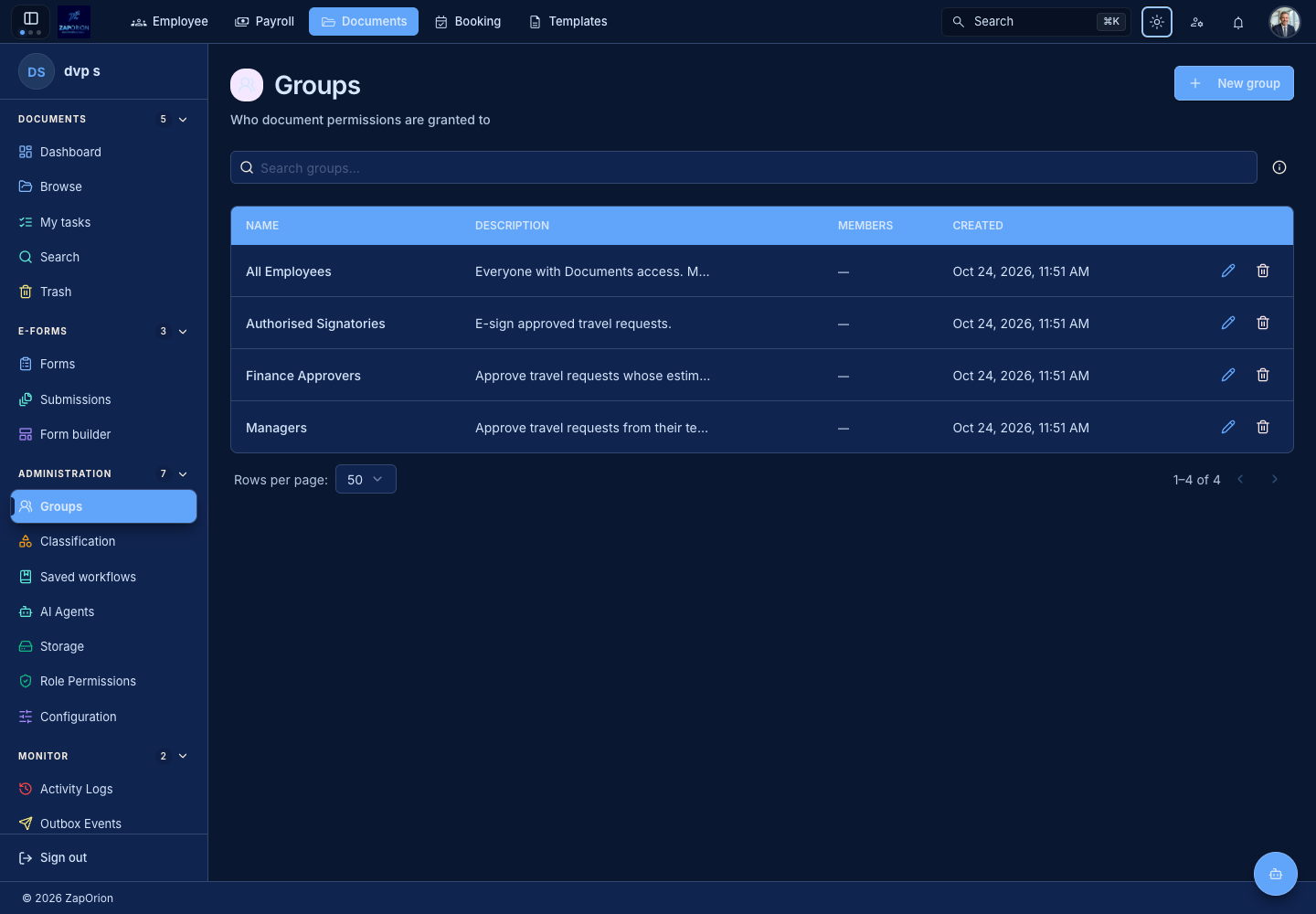Open My tasks in the sidebar
This screenshot has width=1316, height=914.
click(x=103, y=222)
